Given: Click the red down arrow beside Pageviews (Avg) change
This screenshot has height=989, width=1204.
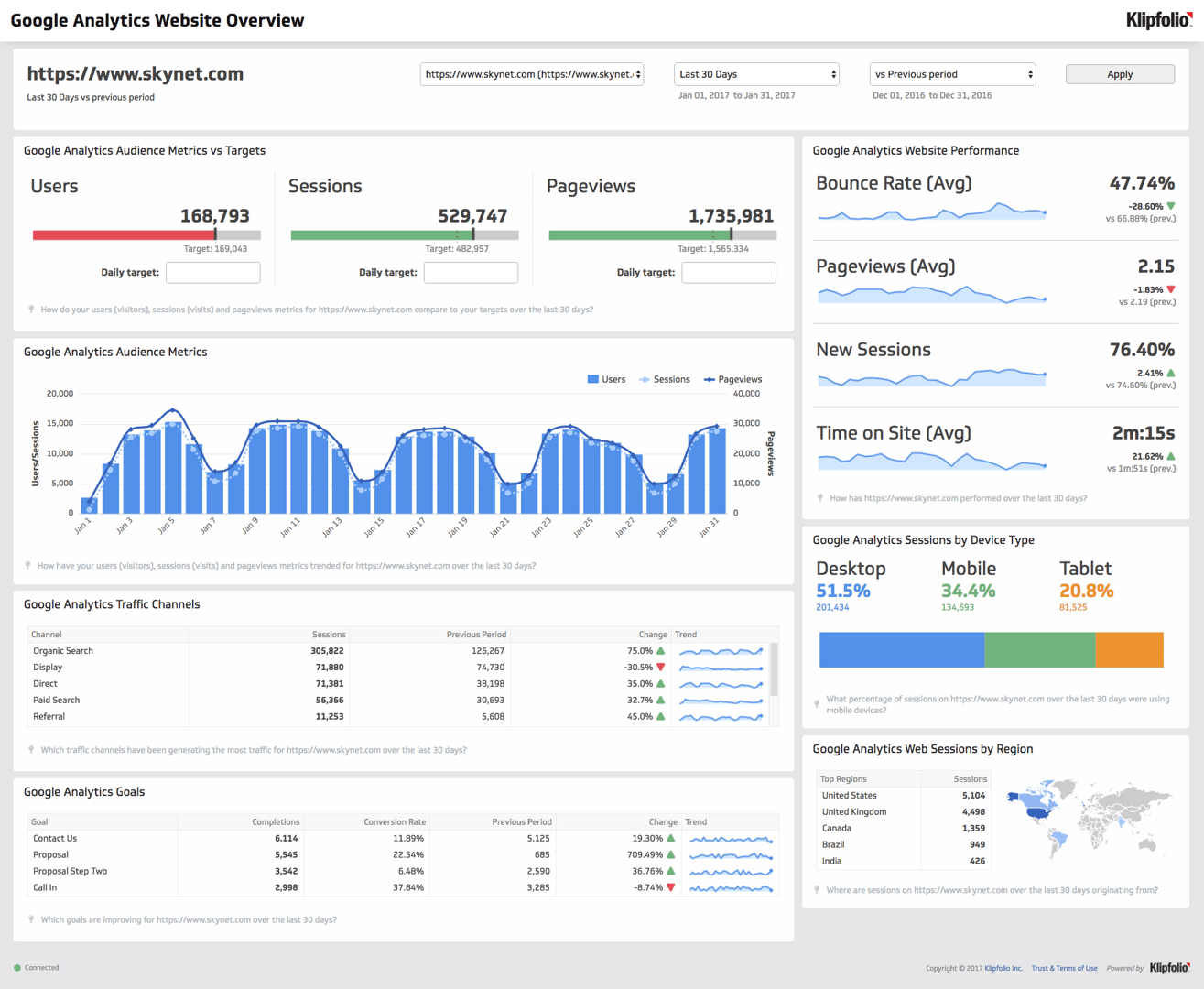Looking at the screenshot, I should point(1170,289).
